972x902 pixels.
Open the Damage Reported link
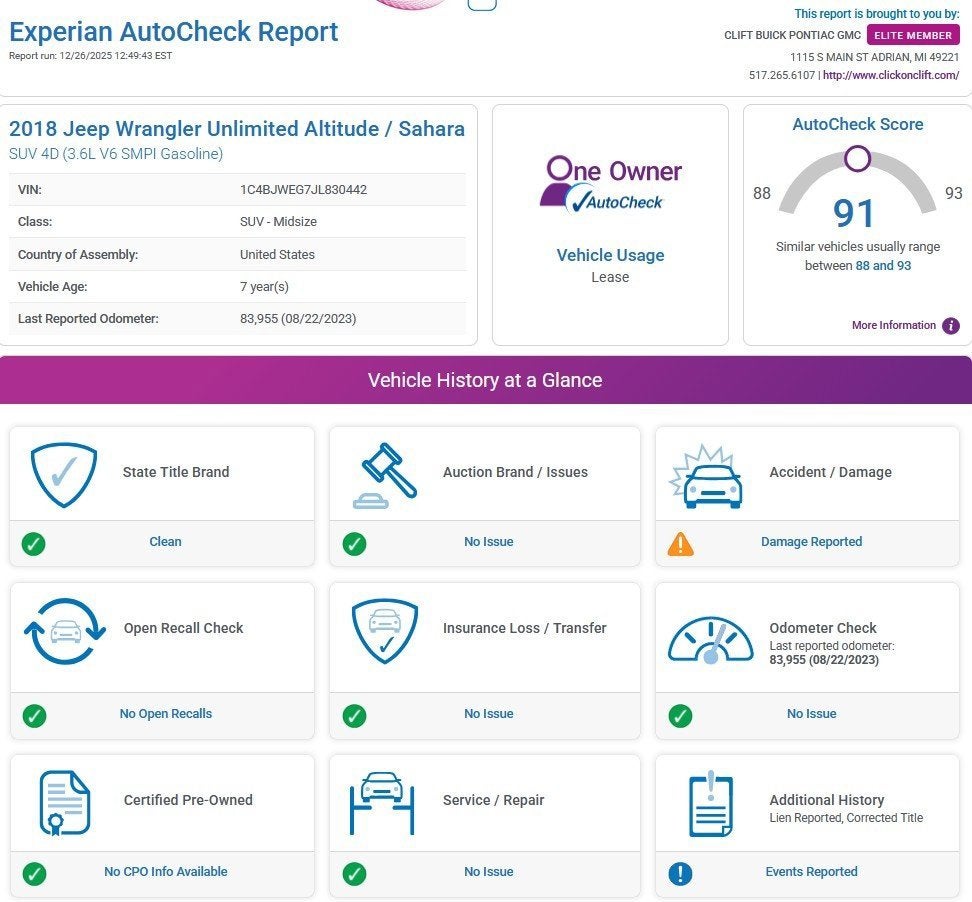pyautogui.click(x=811, y=542)
